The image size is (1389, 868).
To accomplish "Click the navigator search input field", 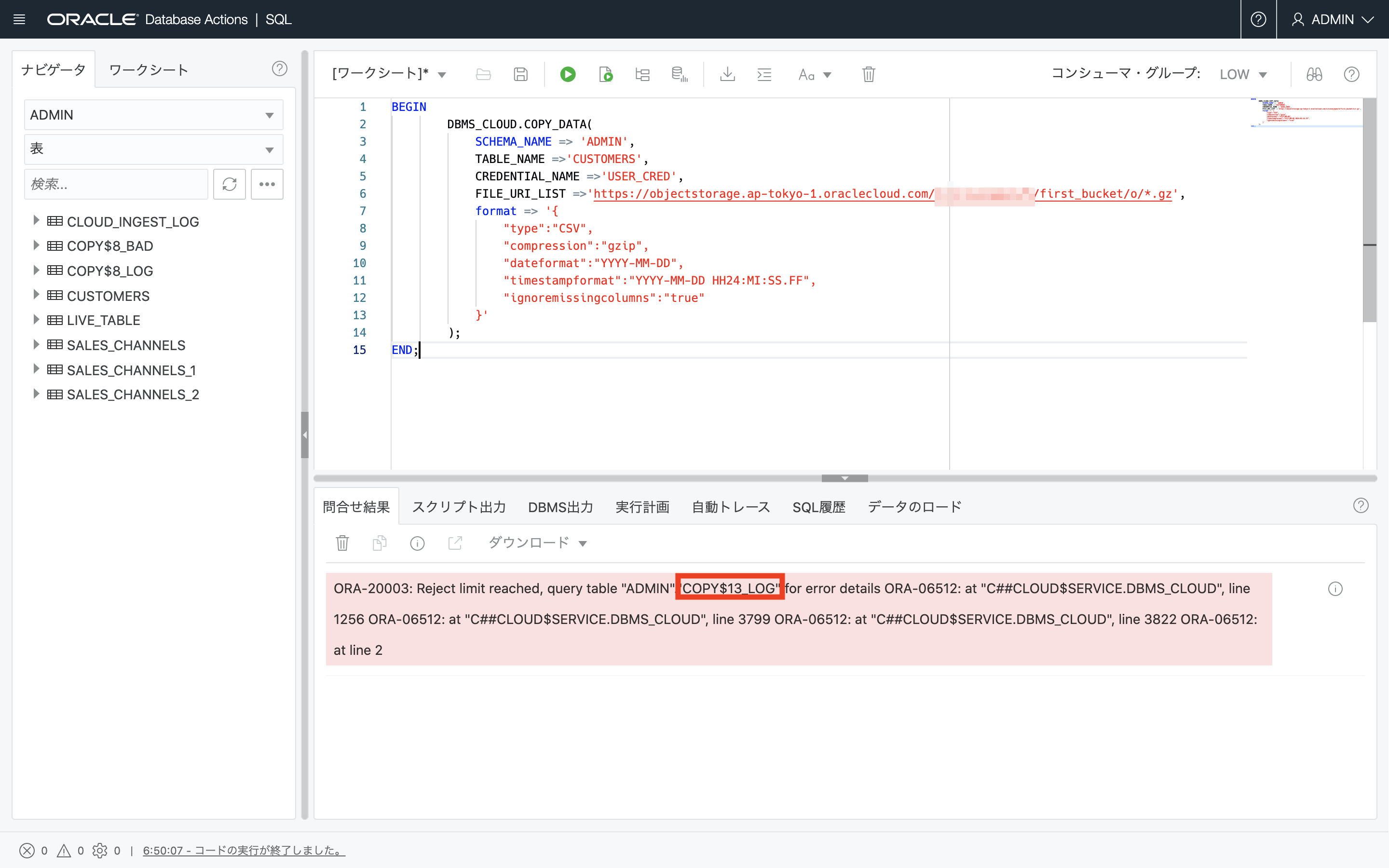I will (116, 184).
